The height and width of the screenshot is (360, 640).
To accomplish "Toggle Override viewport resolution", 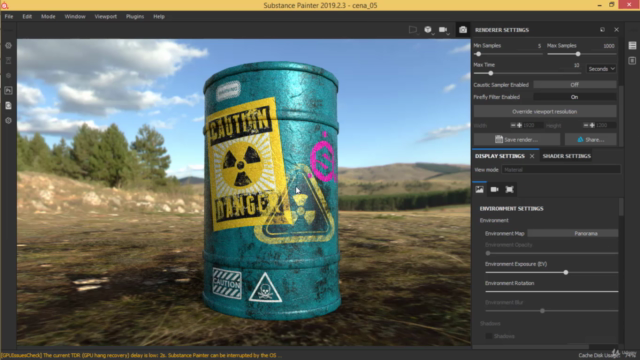I will [545, 111].
